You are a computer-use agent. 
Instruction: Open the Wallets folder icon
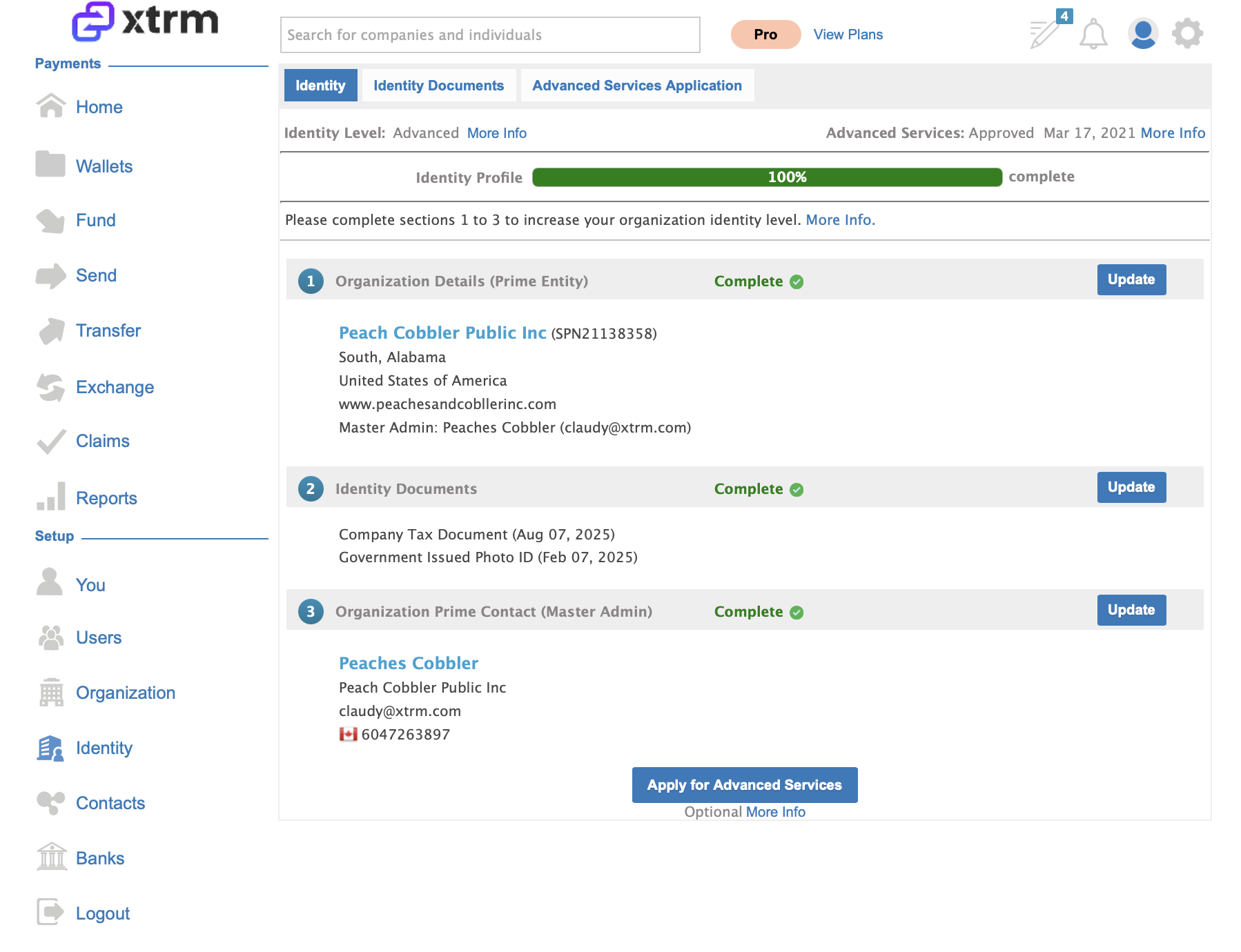click(x=50, y=164)
